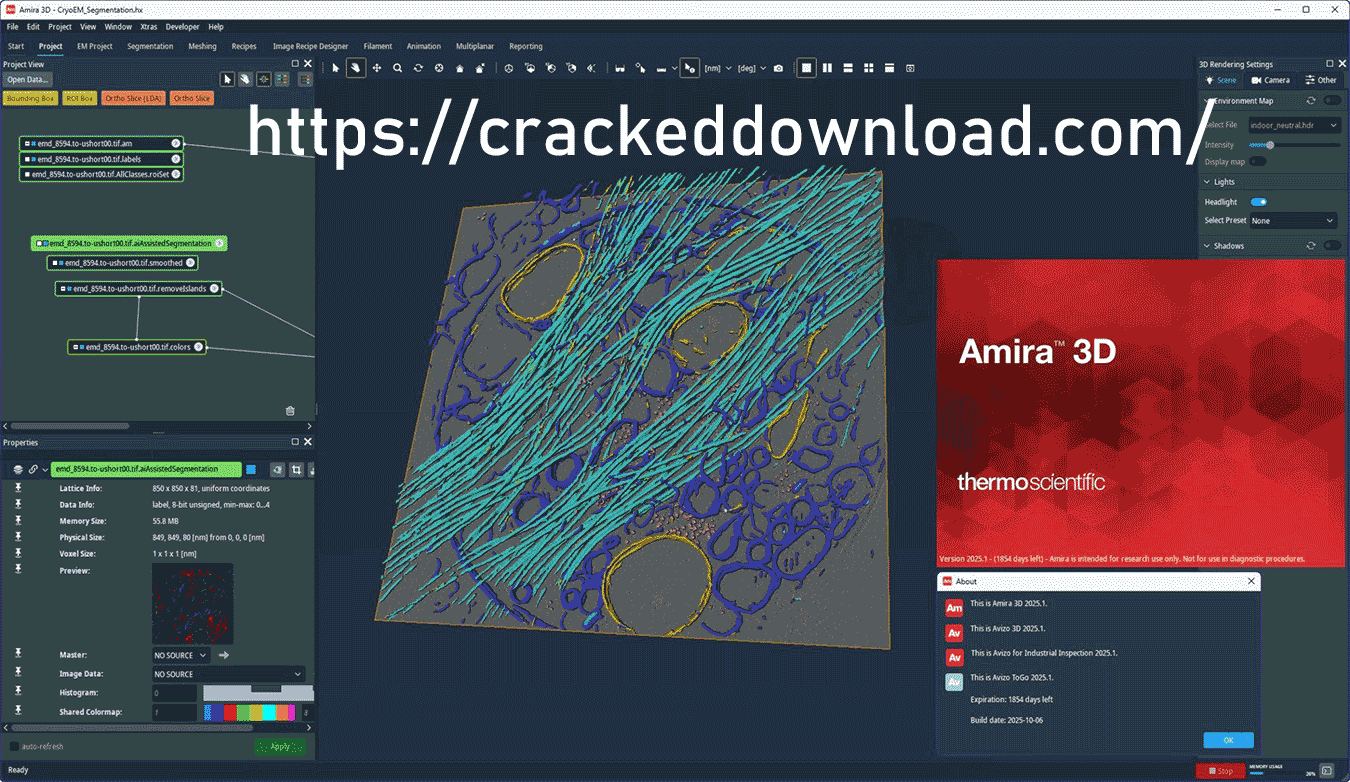The width and height of the screenshot is (1350, 782).
Task: Select the trackball hand tool in the viewer toolbar
Action: (x=356, y=68)
